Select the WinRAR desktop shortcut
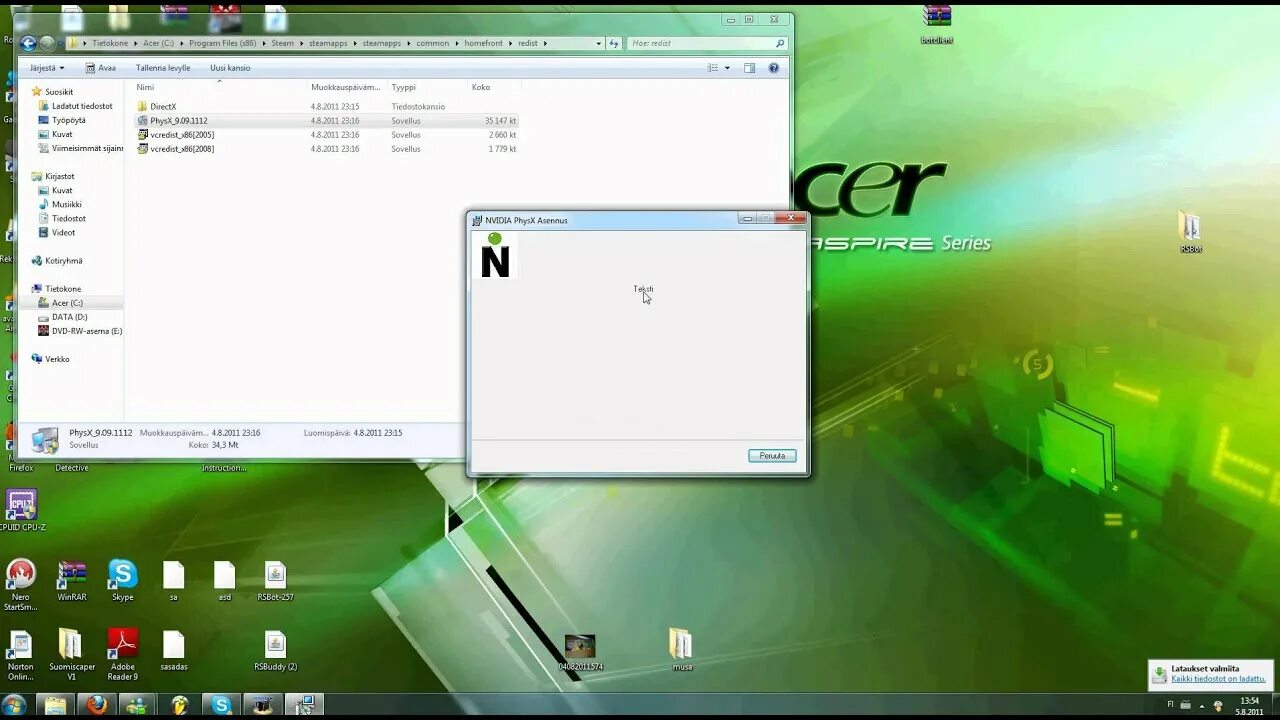Viewport: 1280px width, 720px height. point(72,581)
